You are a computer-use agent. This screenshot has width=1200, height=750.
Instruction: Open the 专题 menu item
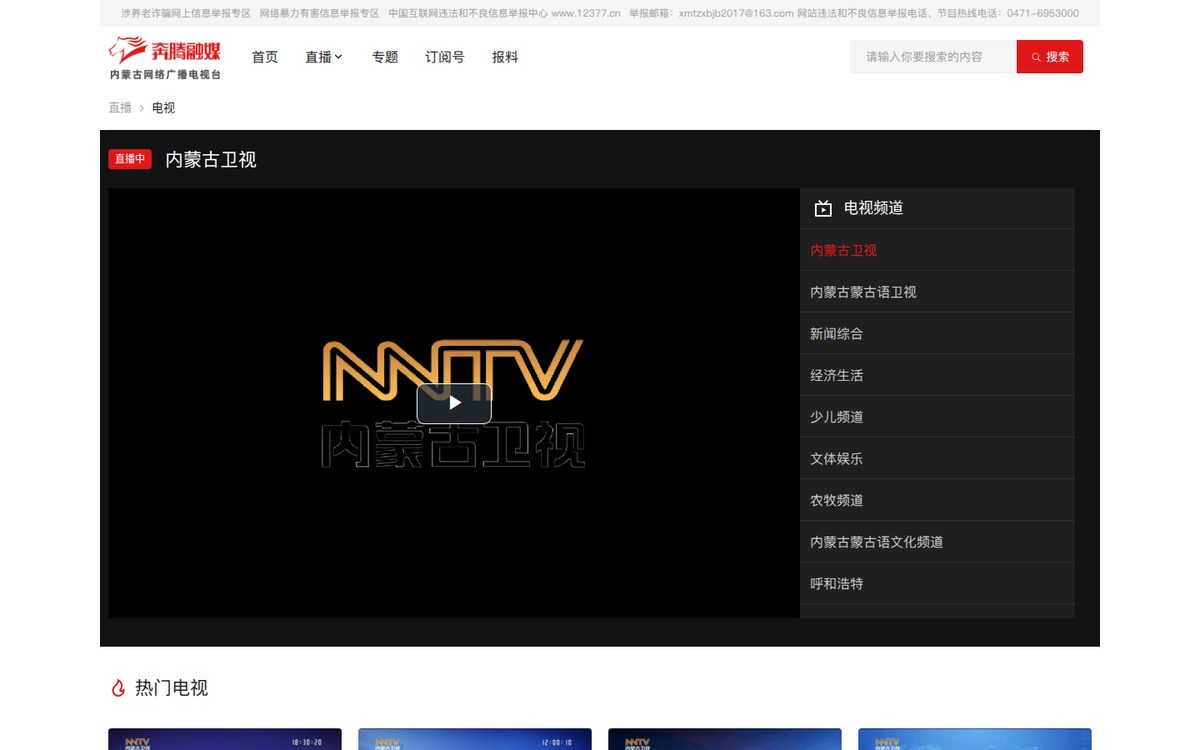[x=385, y=57]
